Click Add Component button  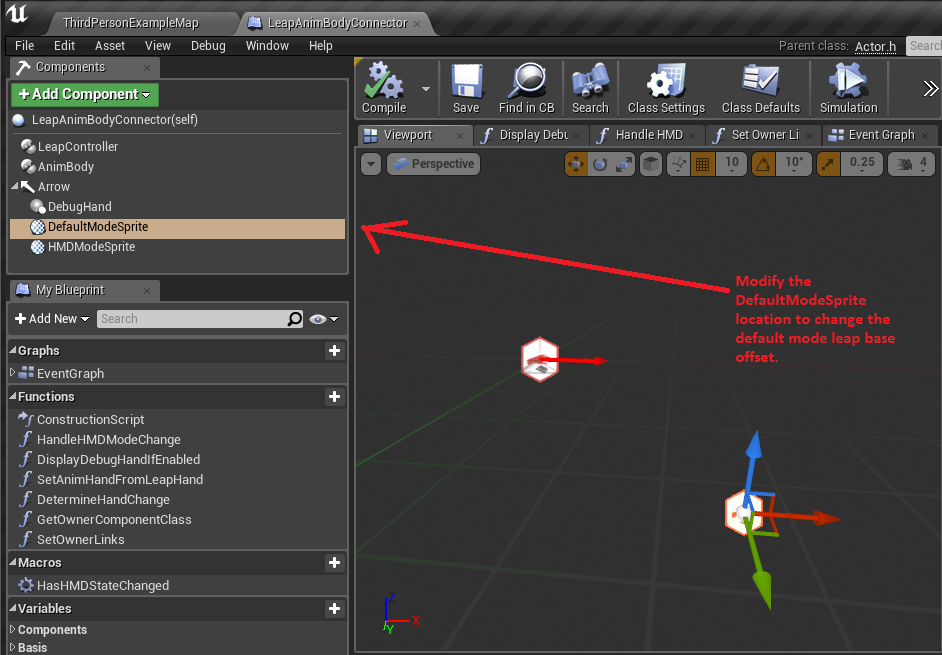point(85,94)
